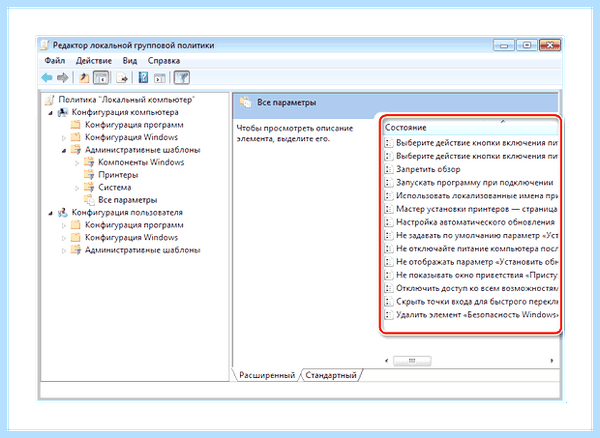Select the Использовать локализованные имена policy
Screen dimensions: 600x438
coord(476,195)
